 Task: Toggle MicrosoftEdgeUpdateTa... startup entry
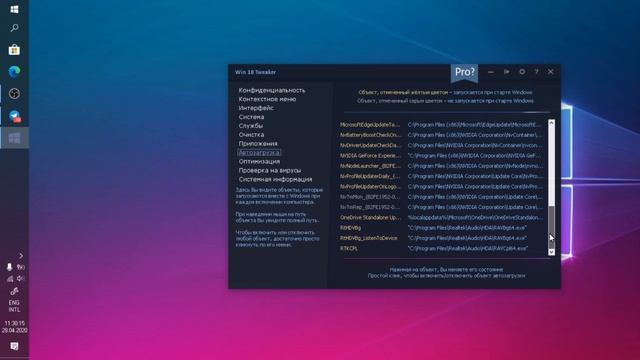[x=370, y=124]
